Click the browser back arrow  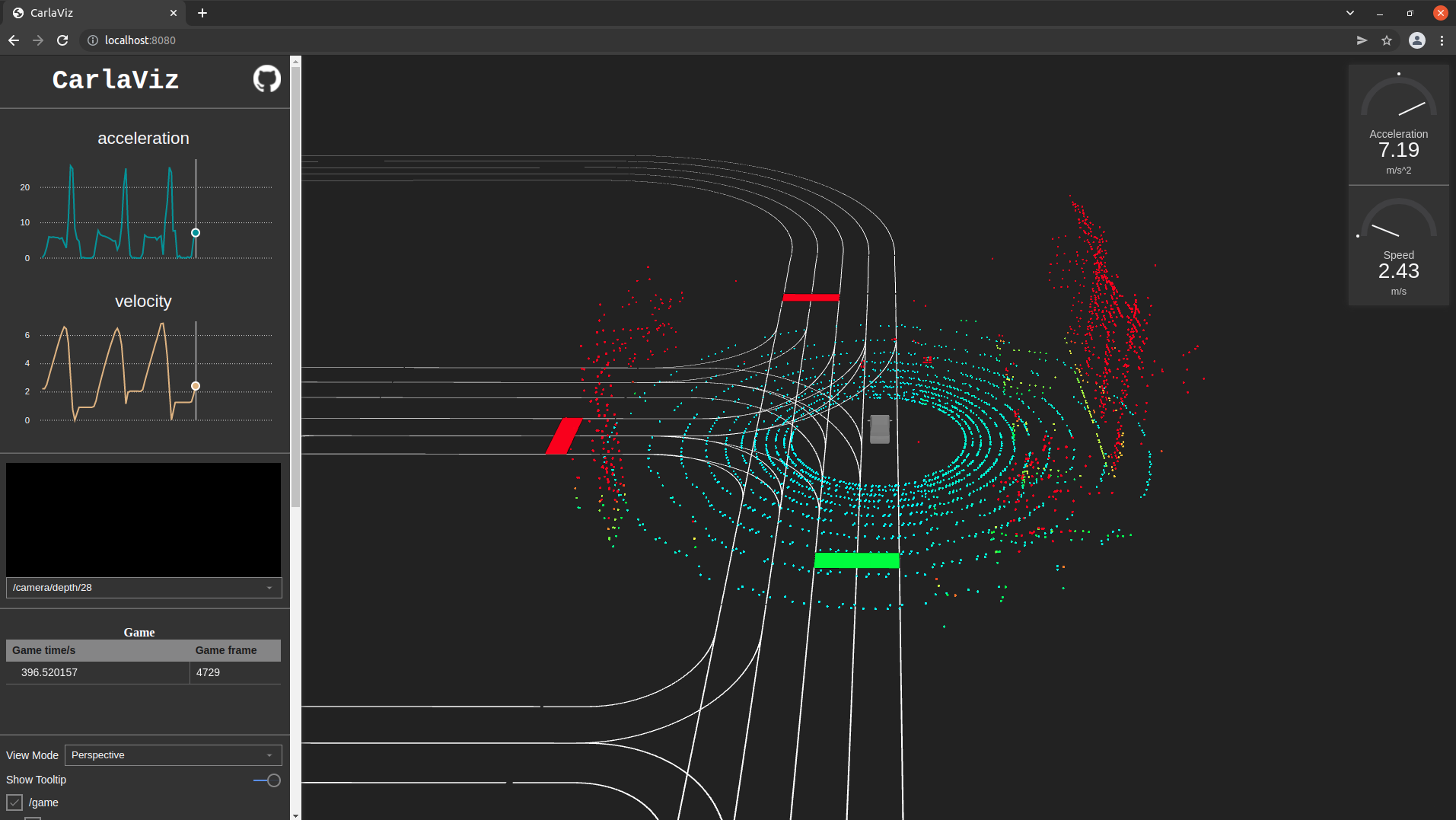point(14,40)
